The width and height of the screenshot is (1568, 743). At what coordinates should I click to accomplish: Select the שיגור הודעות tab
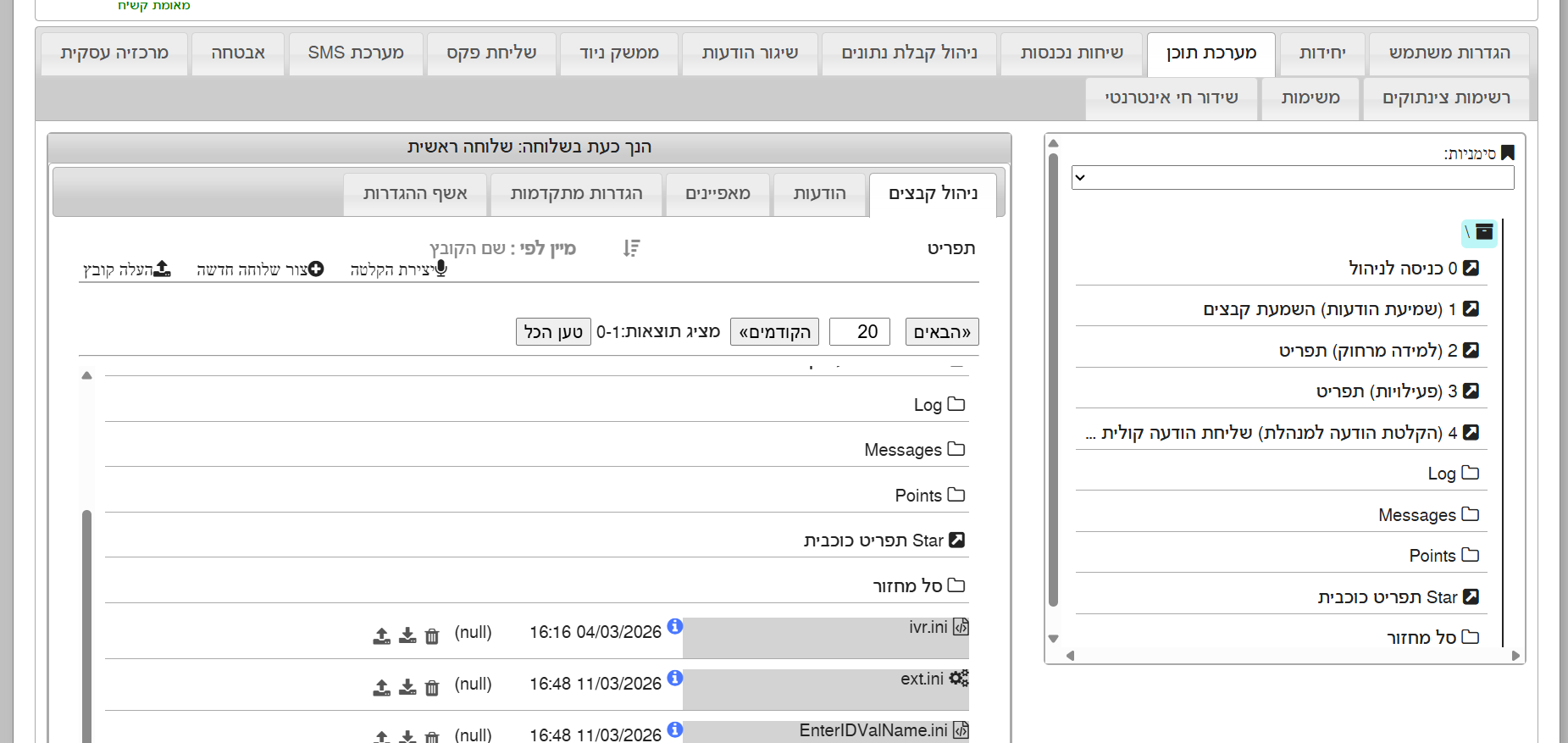coord(750,53)
